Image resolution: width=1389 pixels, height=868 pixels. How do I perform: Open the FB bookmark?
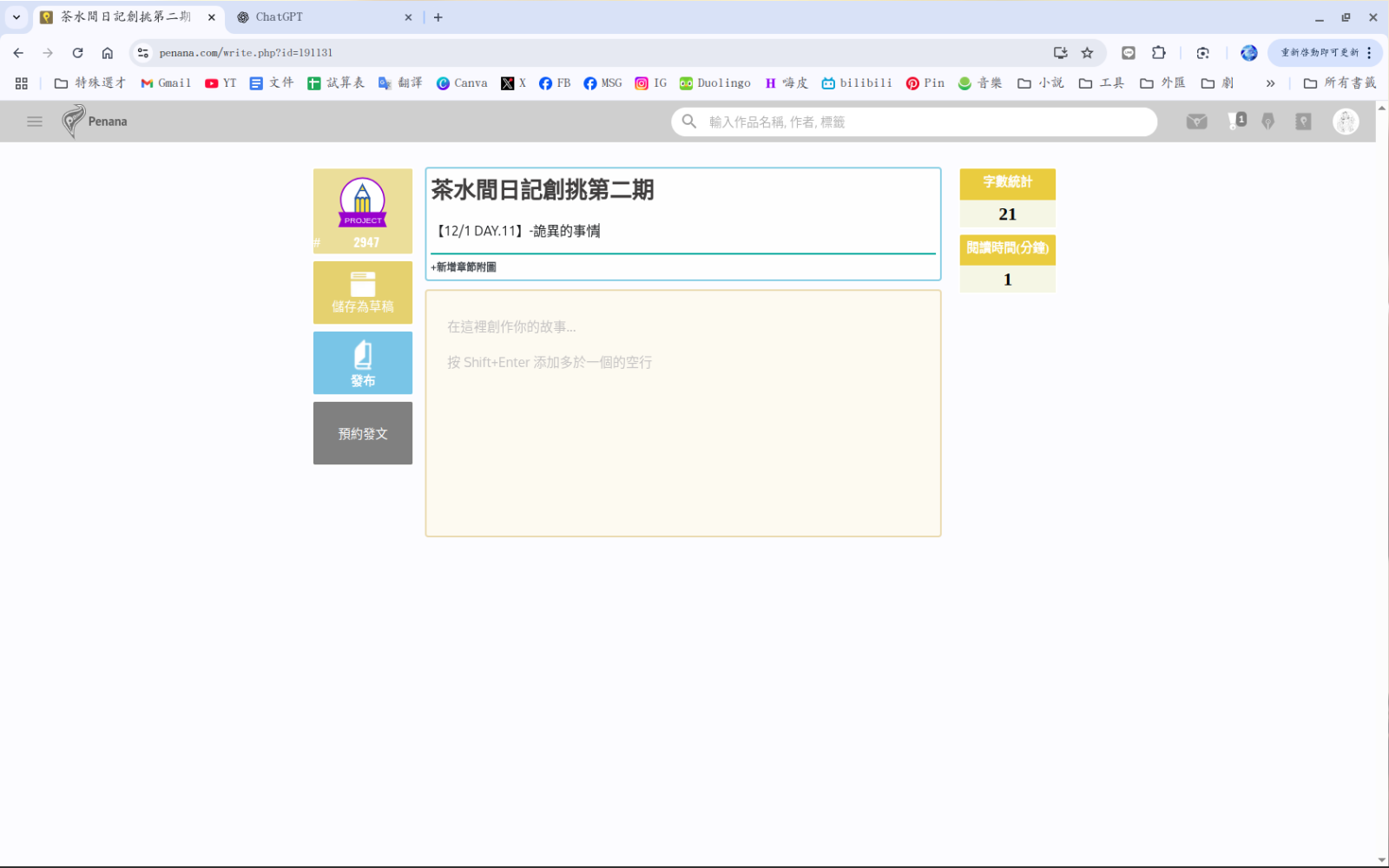tap(555, 83)
